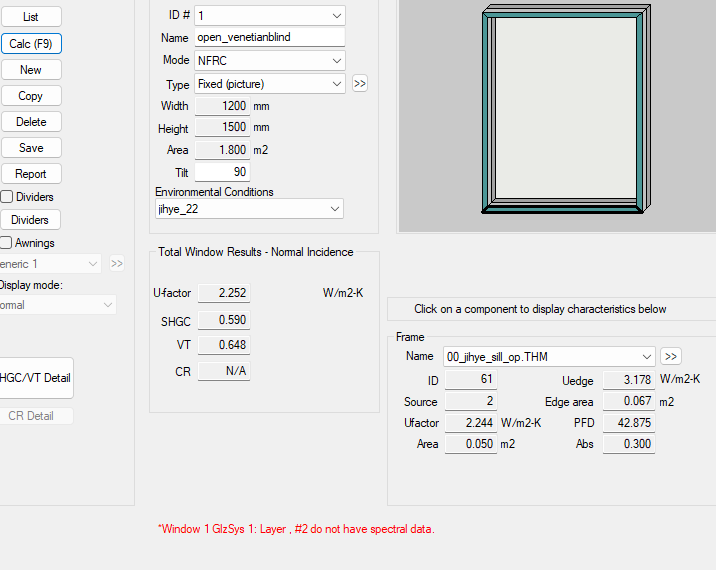This screenshot has height=570, width=716.
Task: Click the >> button next to Generic dropdown
Action: tap(117, 264)
